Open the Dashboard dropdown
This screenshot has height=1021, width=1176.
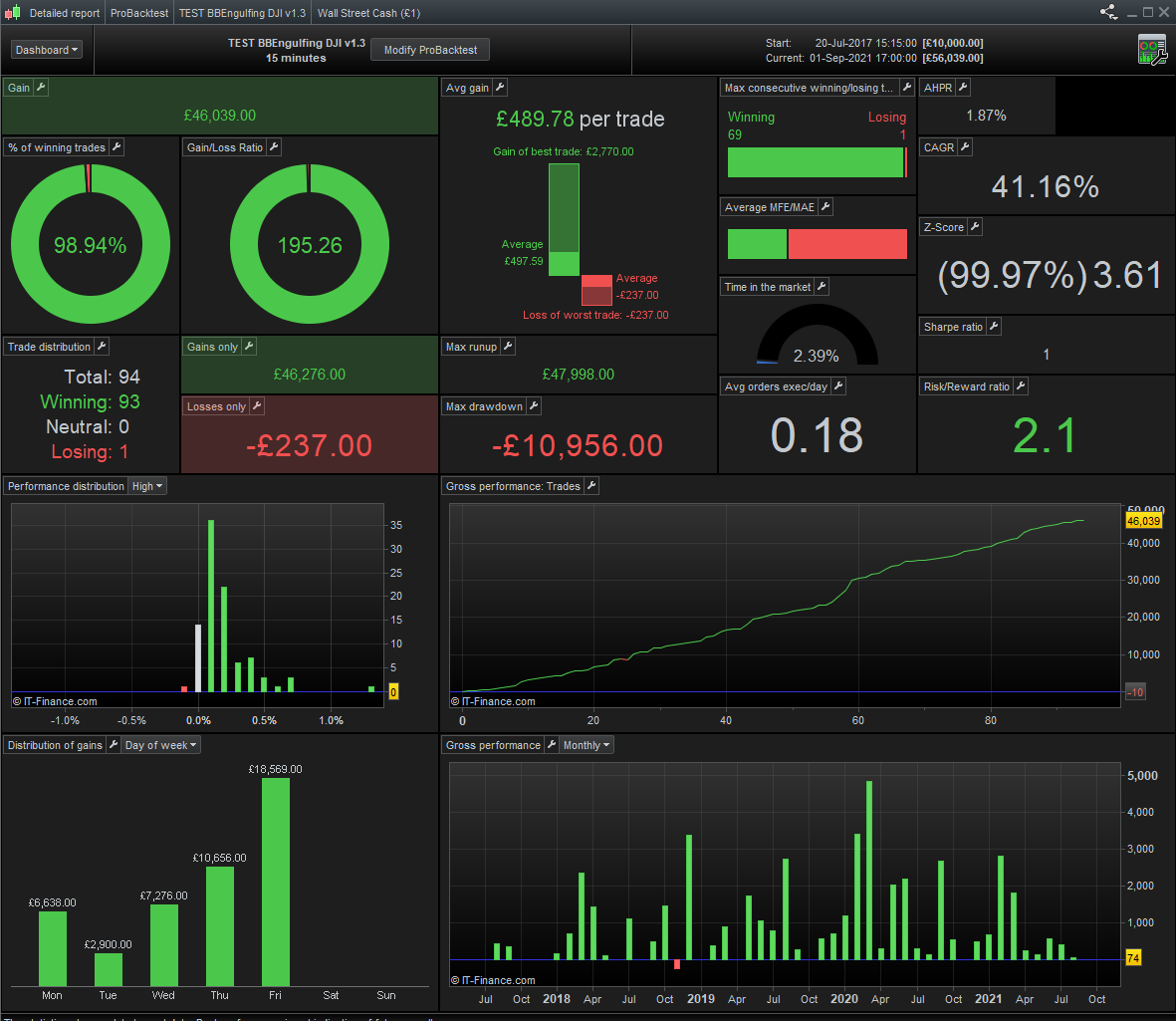point(47,50)
